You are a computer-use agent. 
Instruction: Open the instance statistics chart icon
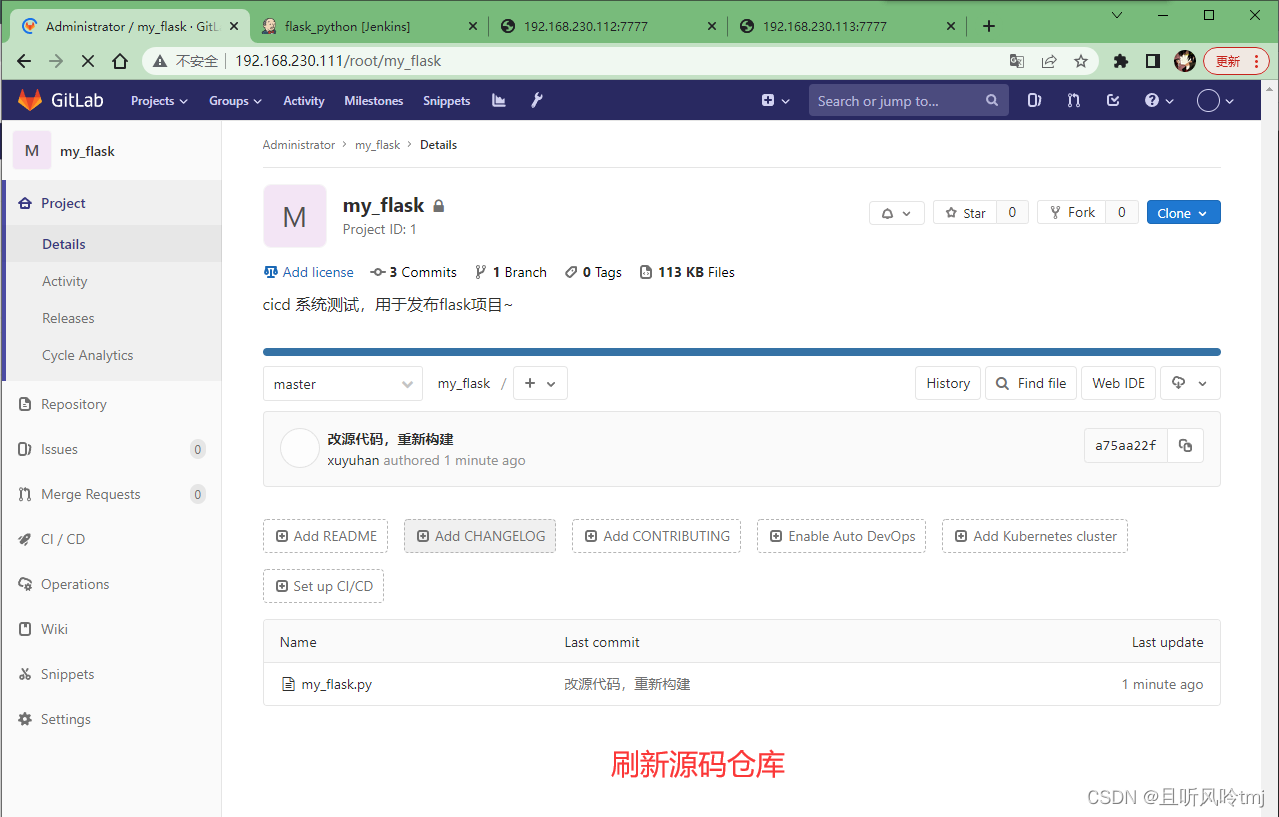click(501, 100)
